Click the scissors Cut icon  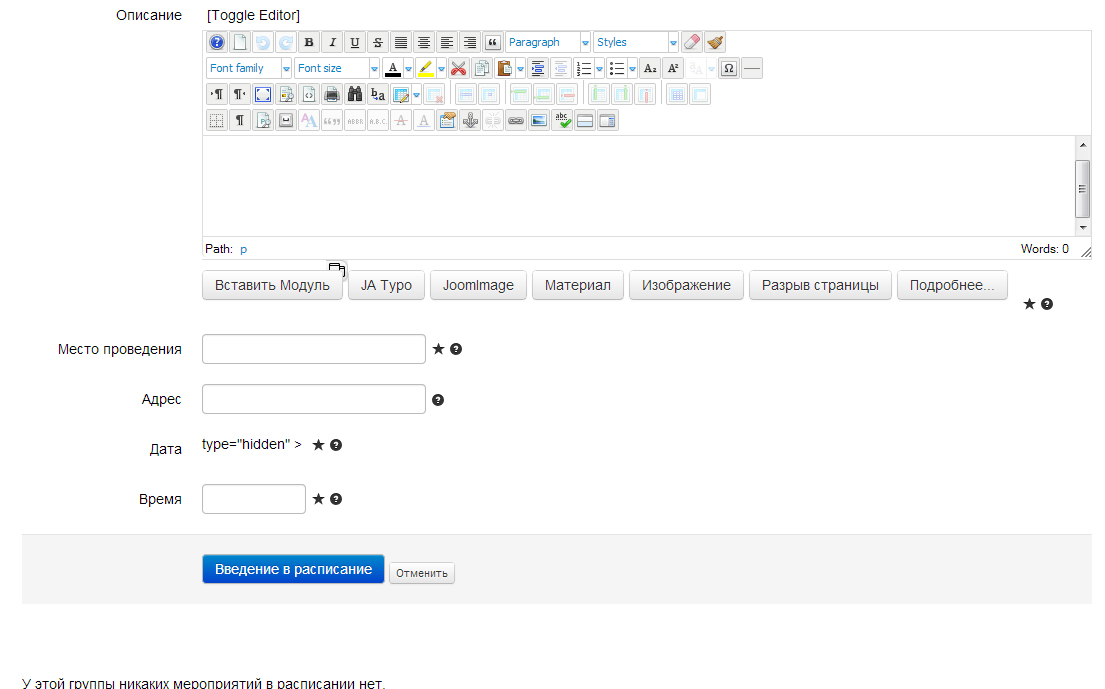tap(459, 68)
